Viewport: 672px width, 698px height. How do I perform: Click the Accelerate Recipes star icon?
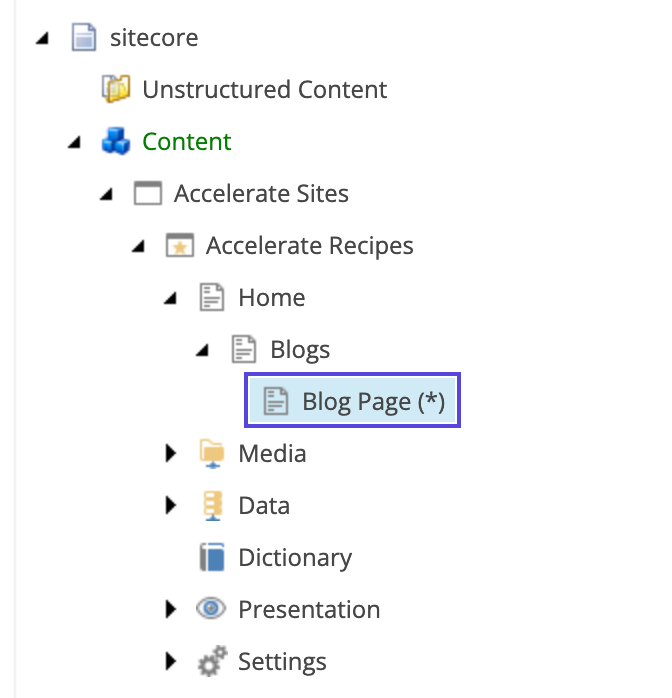click(180, 246)
